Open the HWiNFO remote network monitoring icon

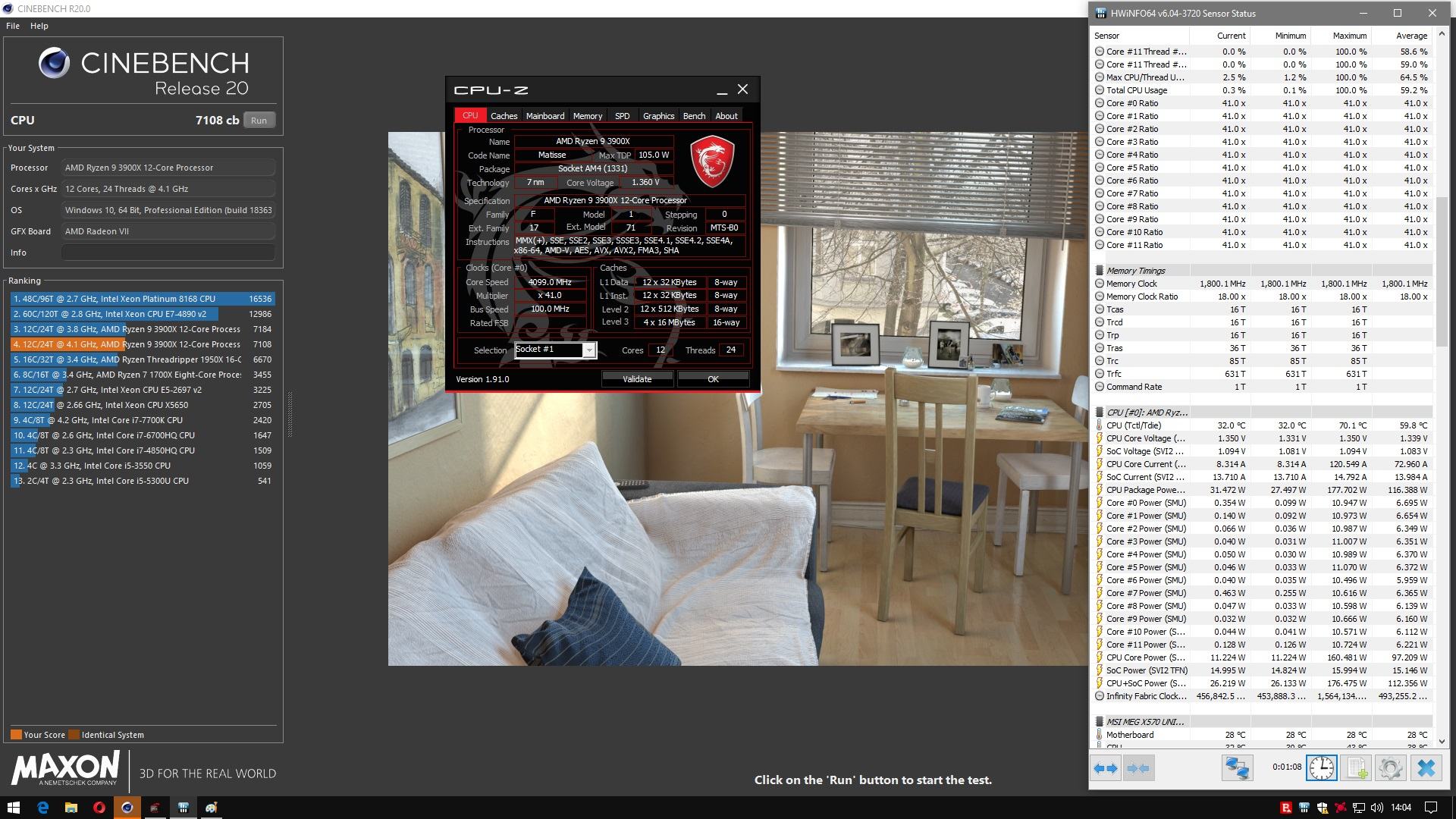coord(1237,768)
